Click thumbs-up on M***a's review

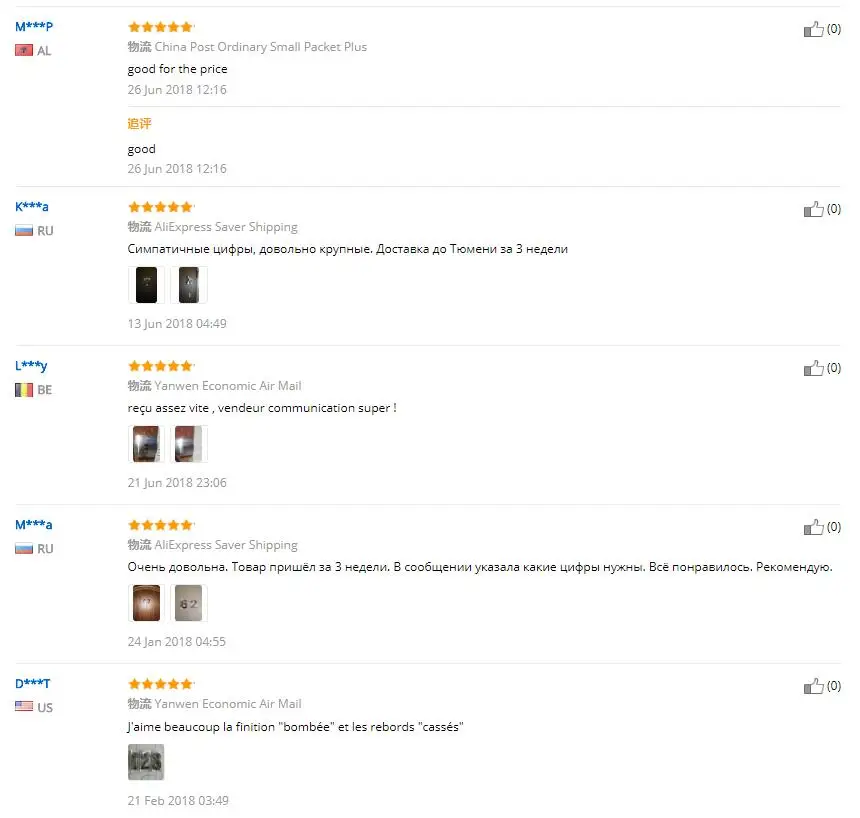(813, 527)
